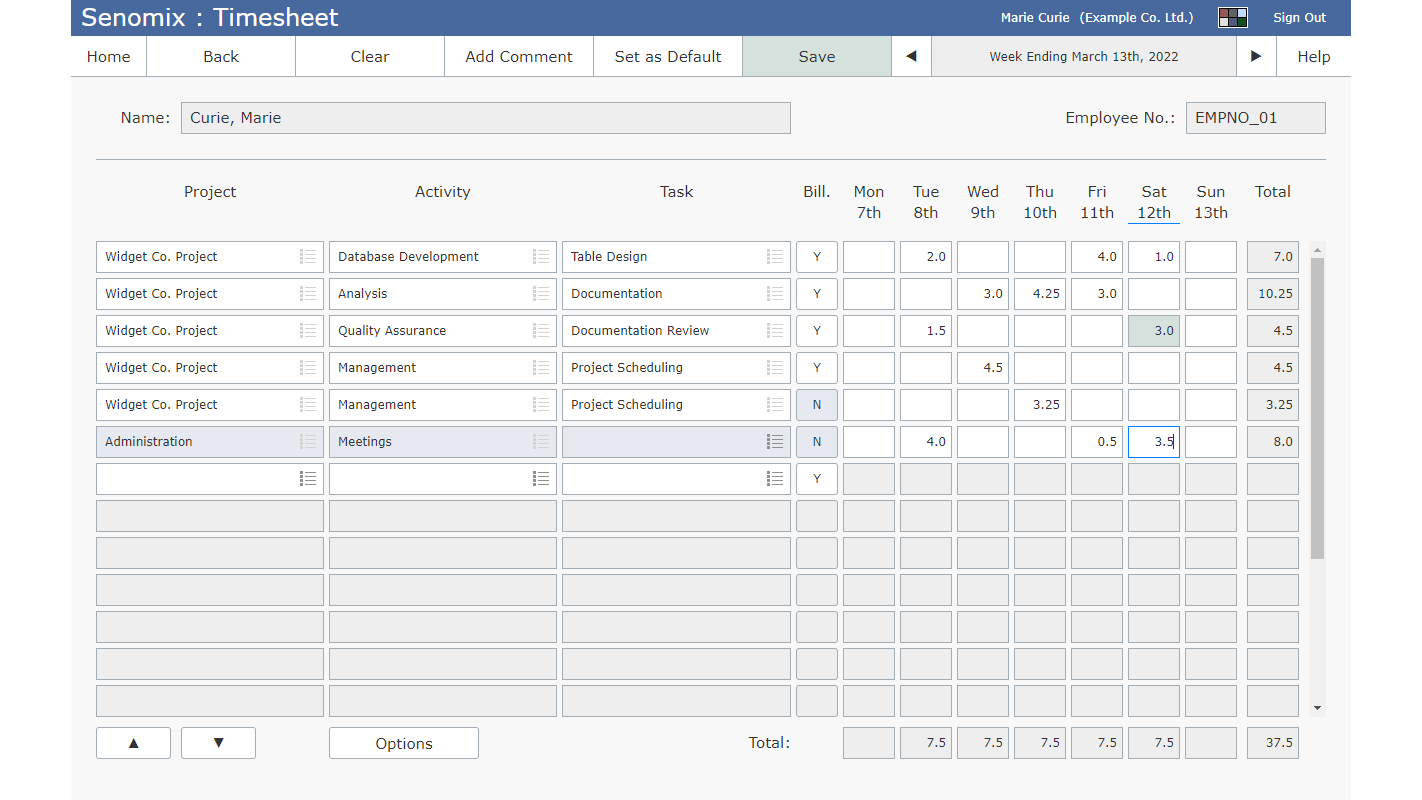1422x800 pixels.
Task: Click the Options button
Action: [x=403, y=743]
